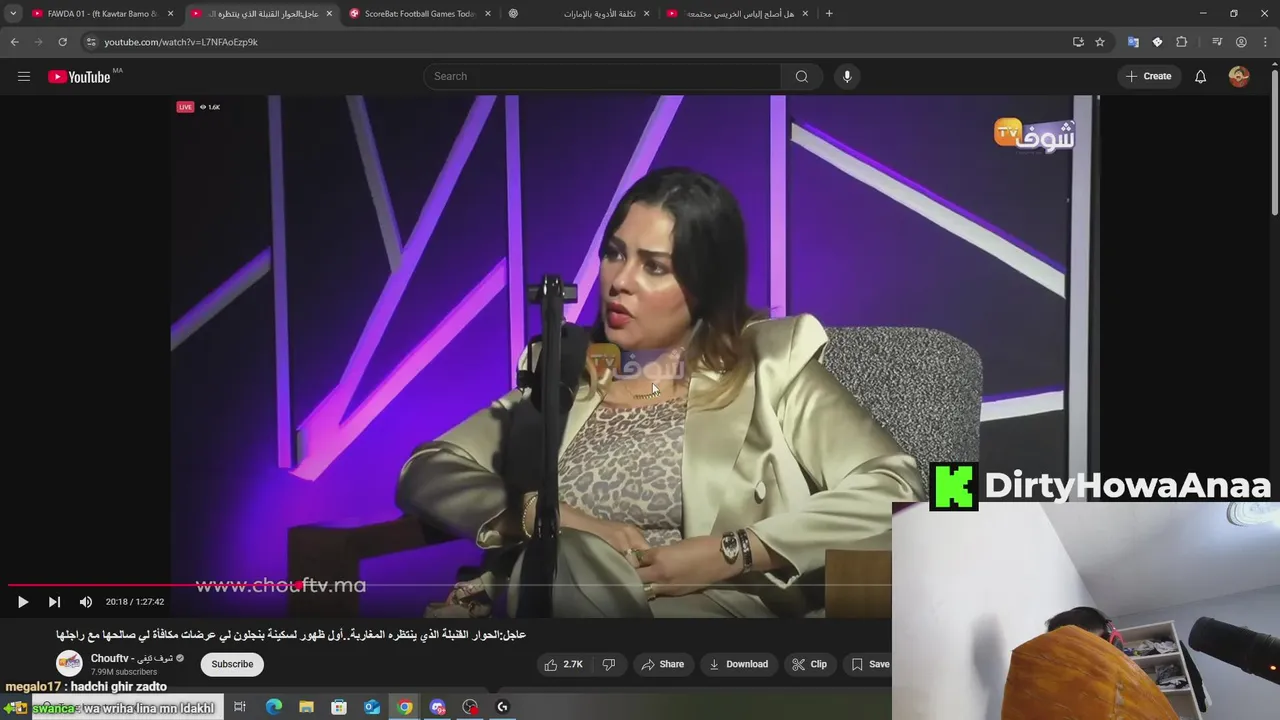Image resolution: width=1280 pixels, height=720 pixels.
Task: Submit search with magnifier button
Action: [802, 77]
